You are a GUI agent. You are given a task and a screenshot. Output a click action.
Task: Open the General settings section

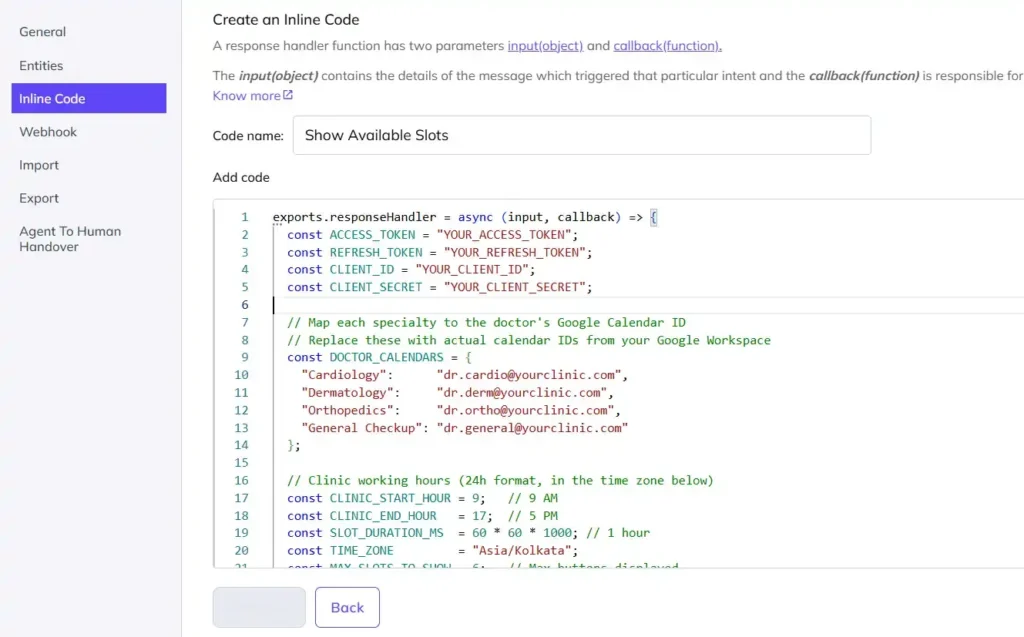(x=42, y=31)
